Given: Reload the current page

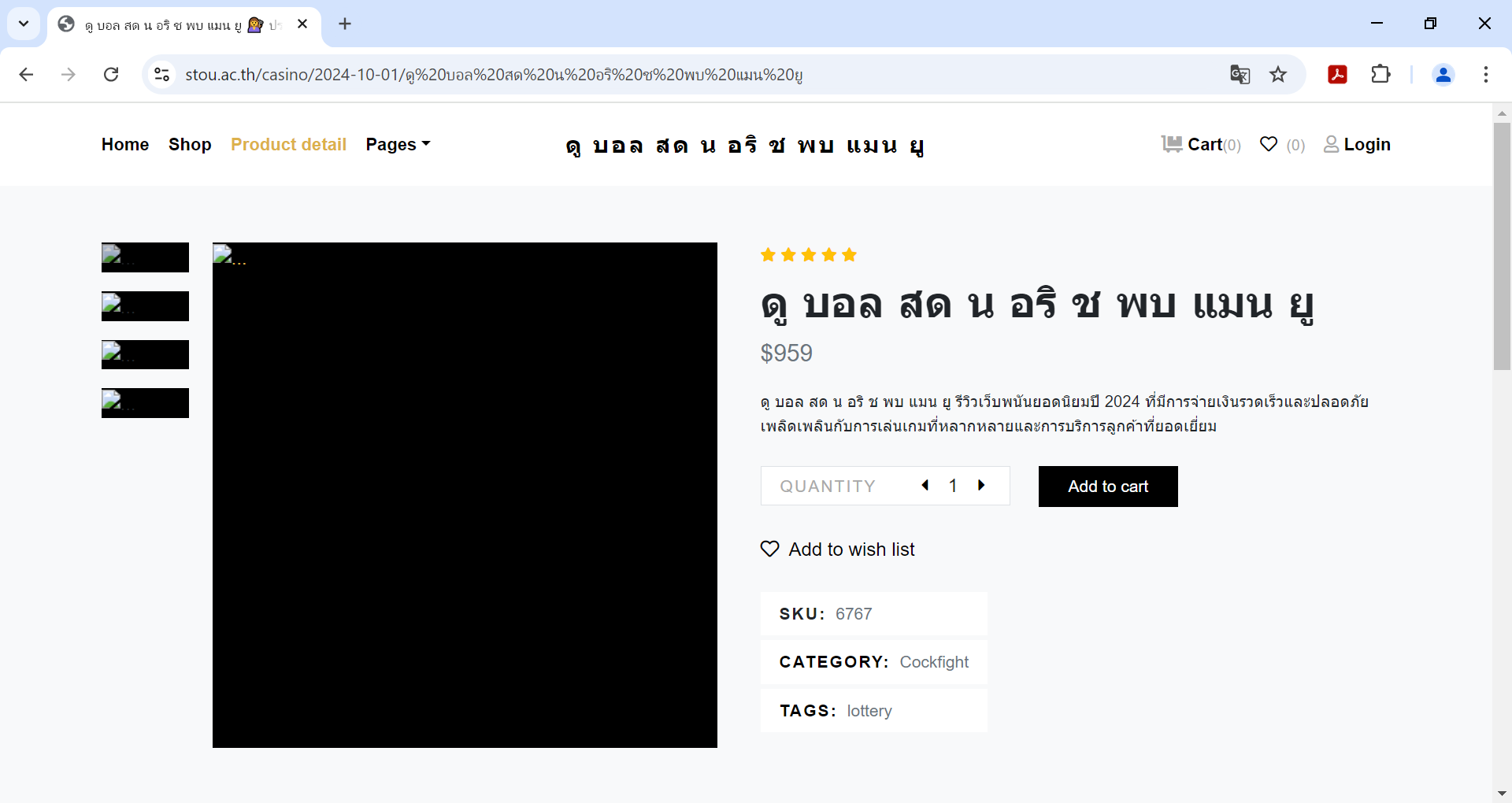Looking at the screenshot, I should click(111, 74).
